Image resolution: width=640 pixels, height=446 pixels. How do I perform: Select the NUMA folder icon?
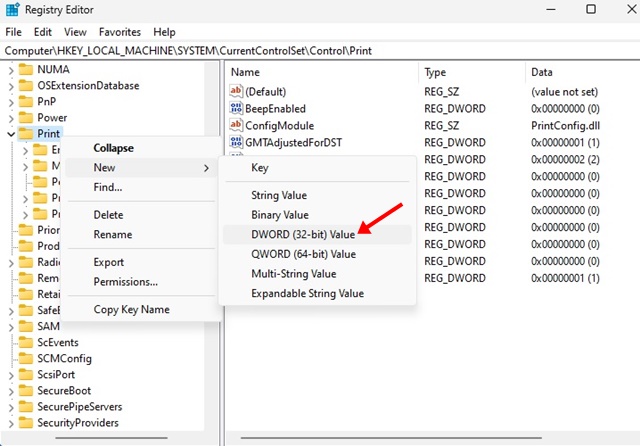[26, 69]
